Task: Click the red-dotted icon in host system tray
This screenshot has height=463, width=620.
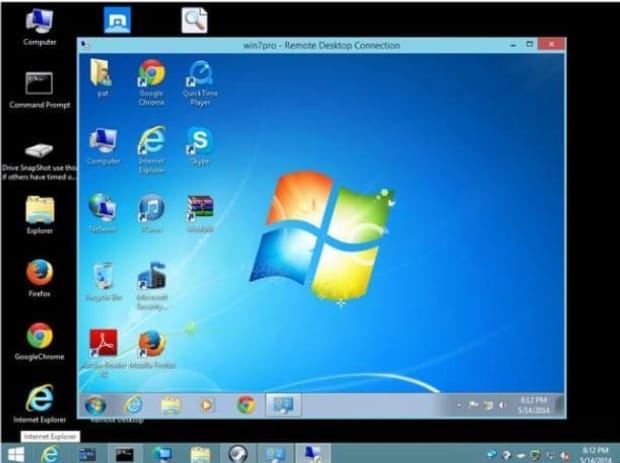Action: tap(565, 455)
